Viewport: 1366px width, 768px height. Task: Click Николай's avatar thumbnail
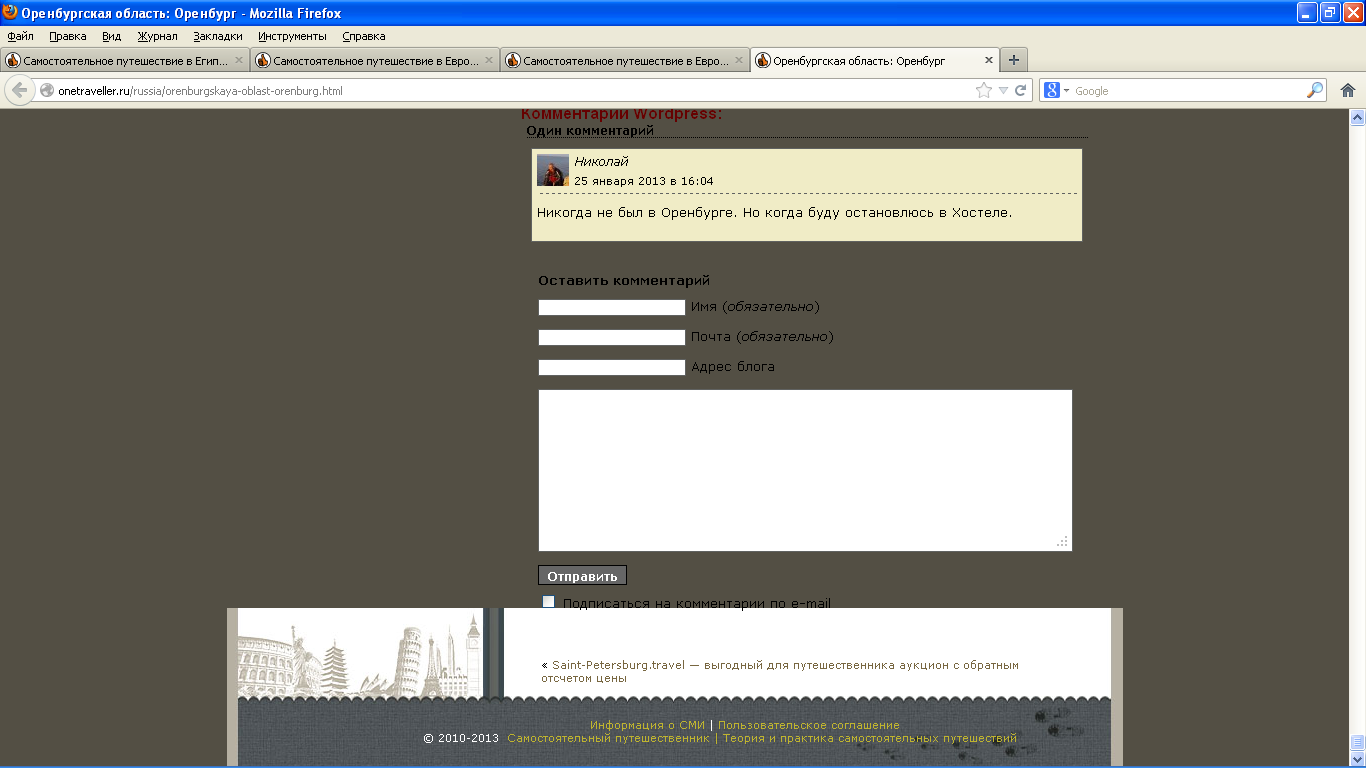tap(553, 170)
